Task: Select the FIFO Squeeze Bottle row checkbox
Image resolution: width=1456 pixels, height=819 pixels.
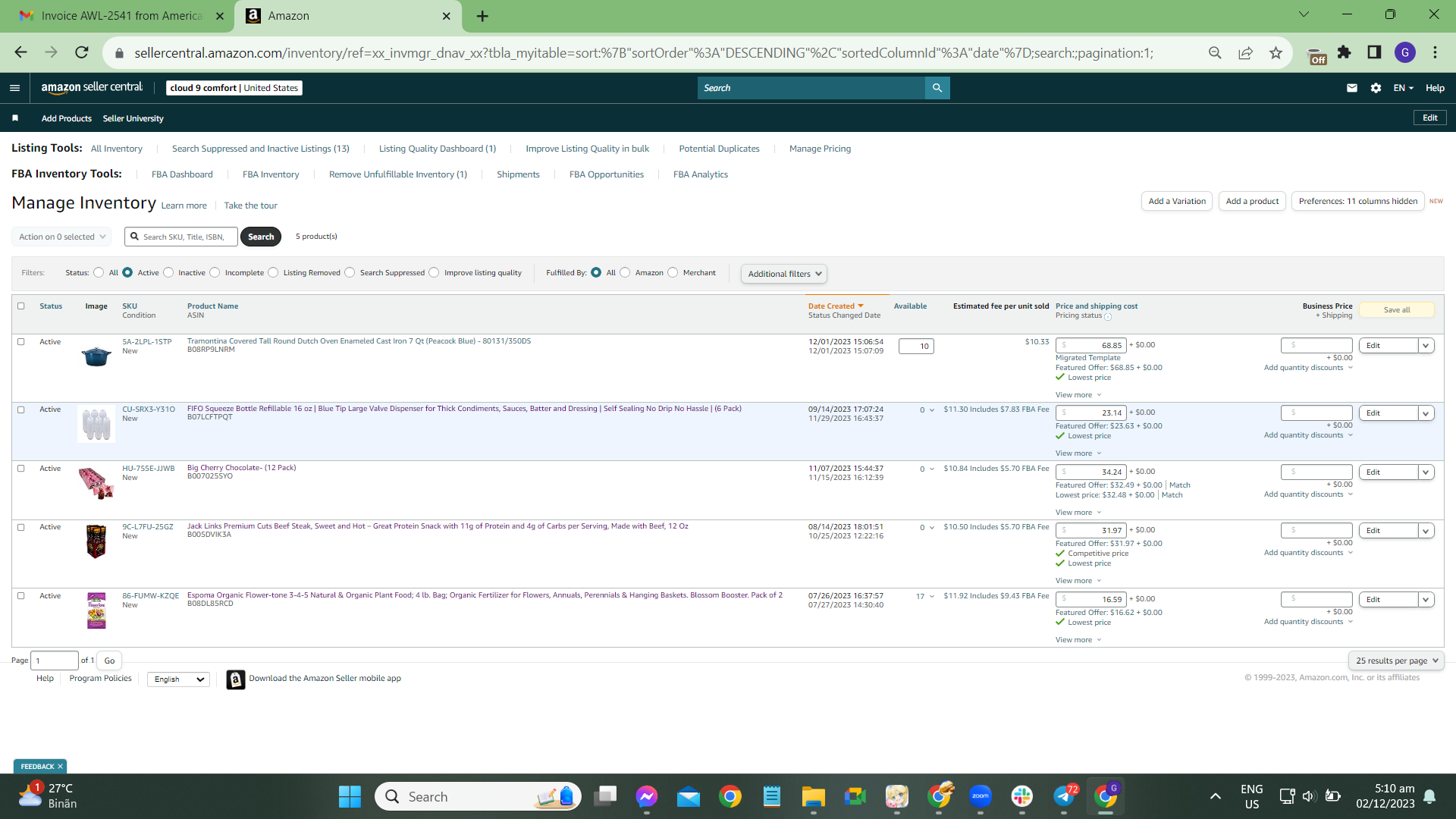Action: coord(21,410)
